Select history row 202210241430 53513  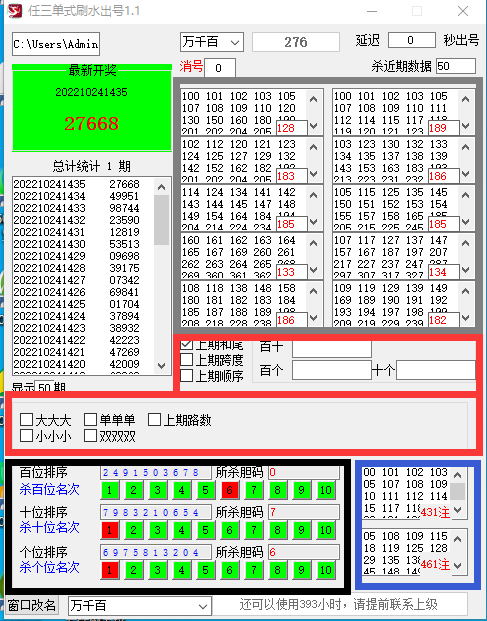click(x=76, y=244)
